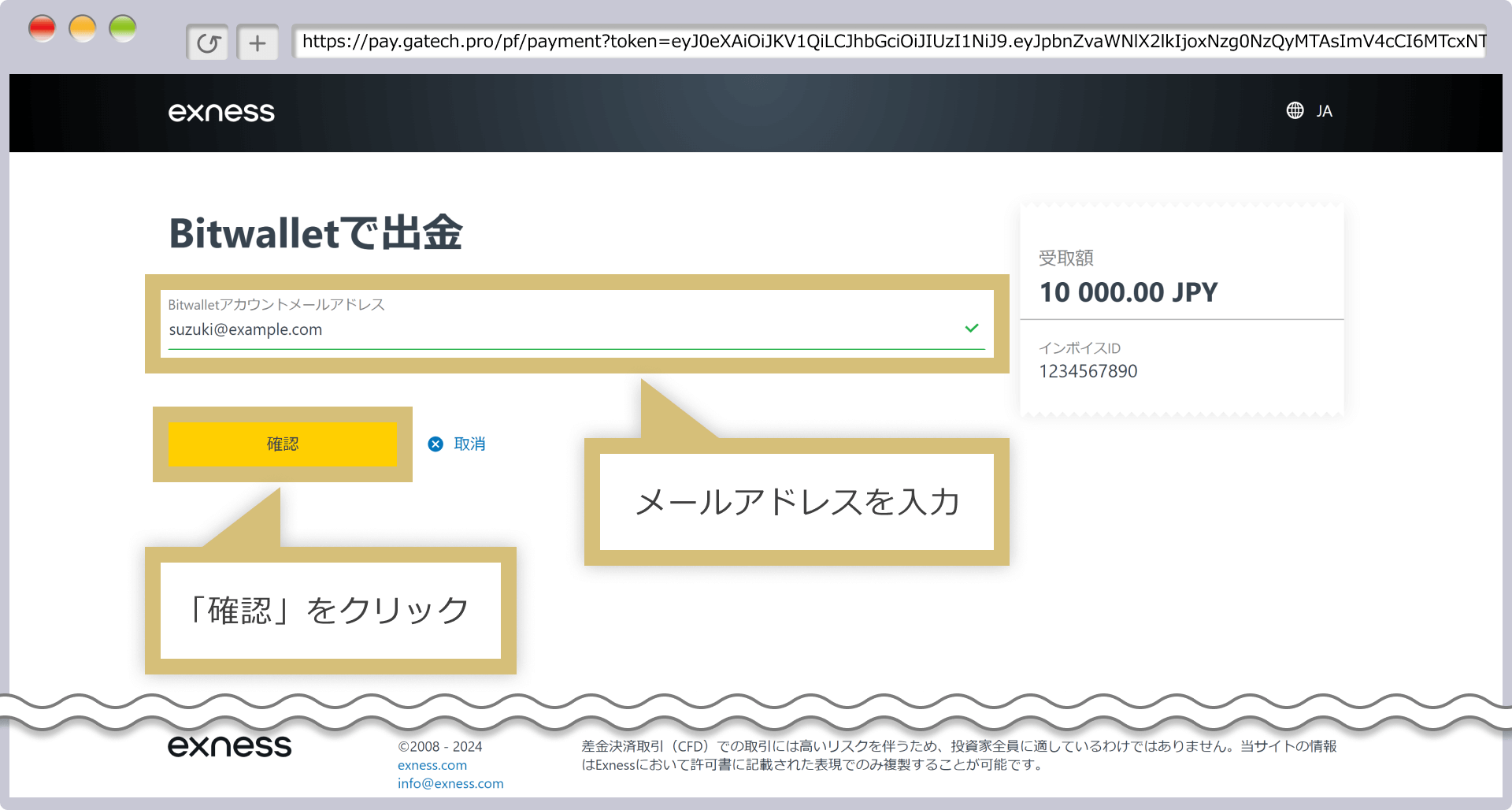Click the 取消 cancel link
This screenshot has height=810, width=1512.
pyautogui.click(x=469, y=444)
